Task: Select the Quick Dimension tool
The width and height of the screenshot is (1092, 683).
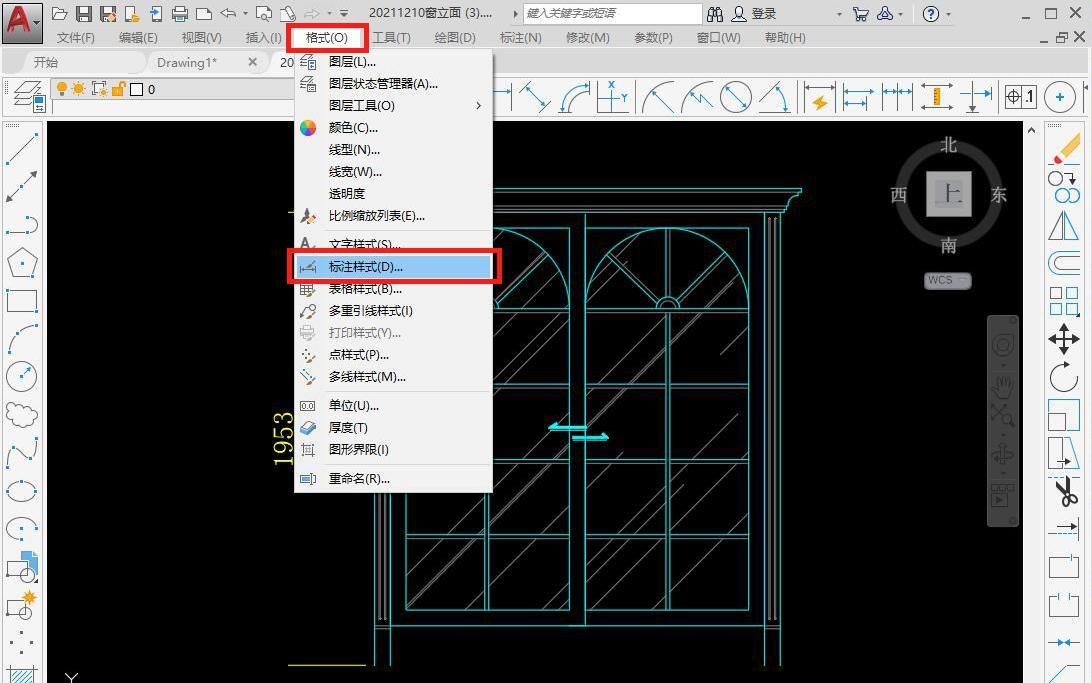Action: [x=820, y=97]
